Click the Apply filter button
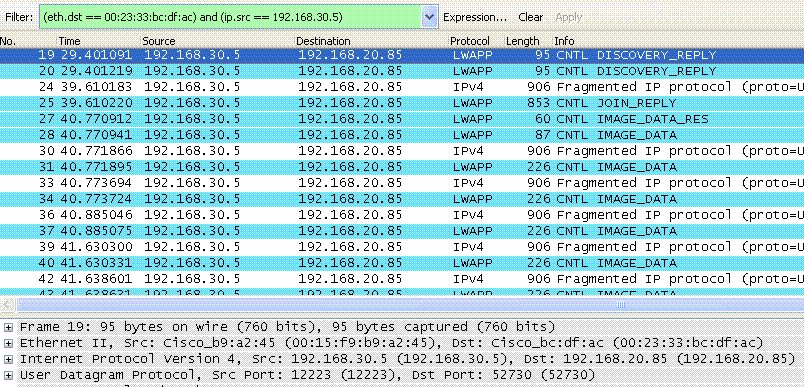The width and height of the screenshot is (804, 387). [569, 17]
